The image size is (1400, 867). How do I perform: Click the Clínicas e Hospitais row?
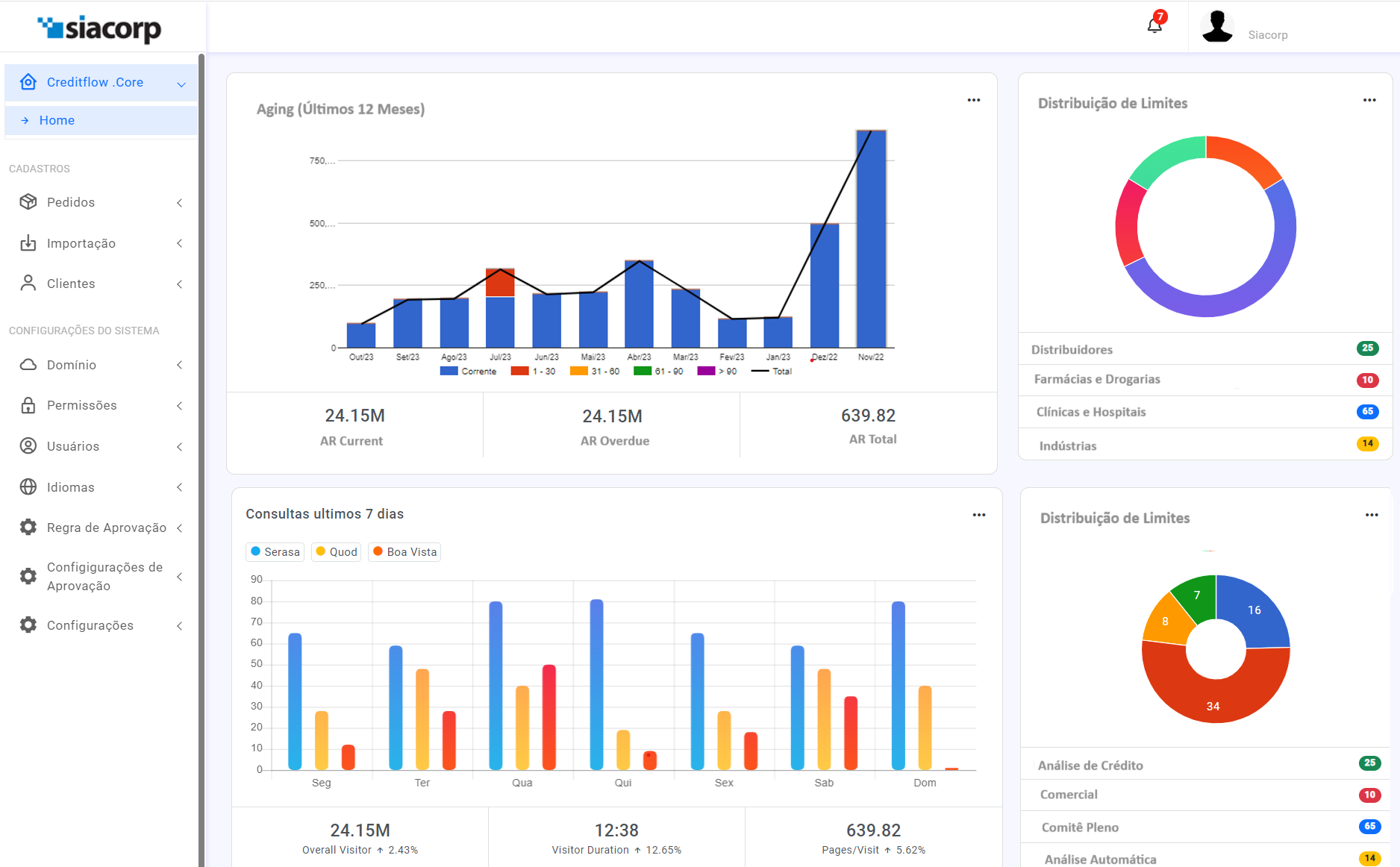[x=1205, y=412]
